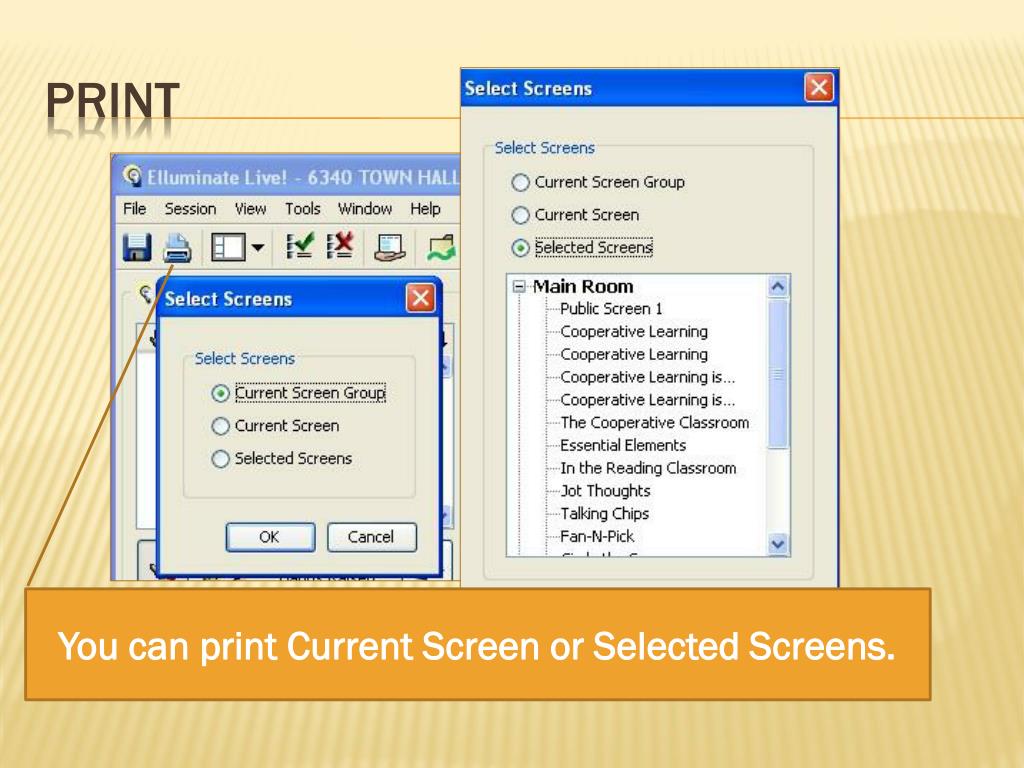Screen dimensions: 1024x768
Task: Click the red X list icon
Action: tap(340, 247)
